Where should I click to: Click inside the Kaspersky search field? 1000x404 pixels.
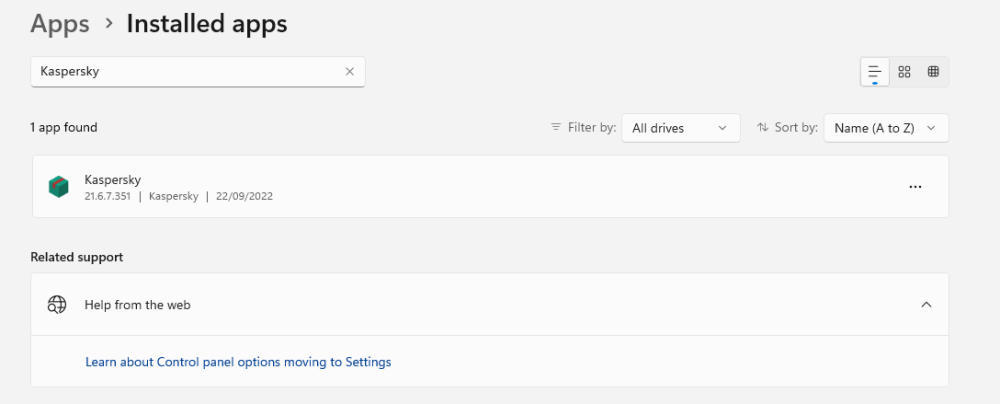point(185,72)
